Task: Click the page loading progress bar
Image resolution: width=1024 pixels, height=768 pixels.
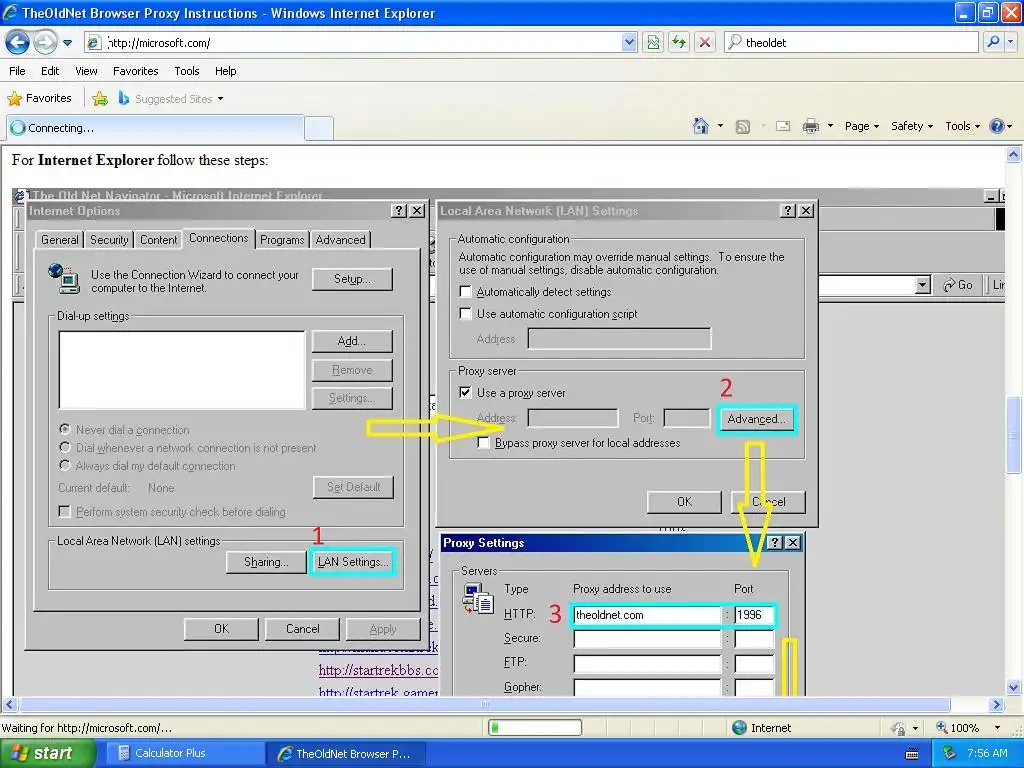Action: click(535, 728)
